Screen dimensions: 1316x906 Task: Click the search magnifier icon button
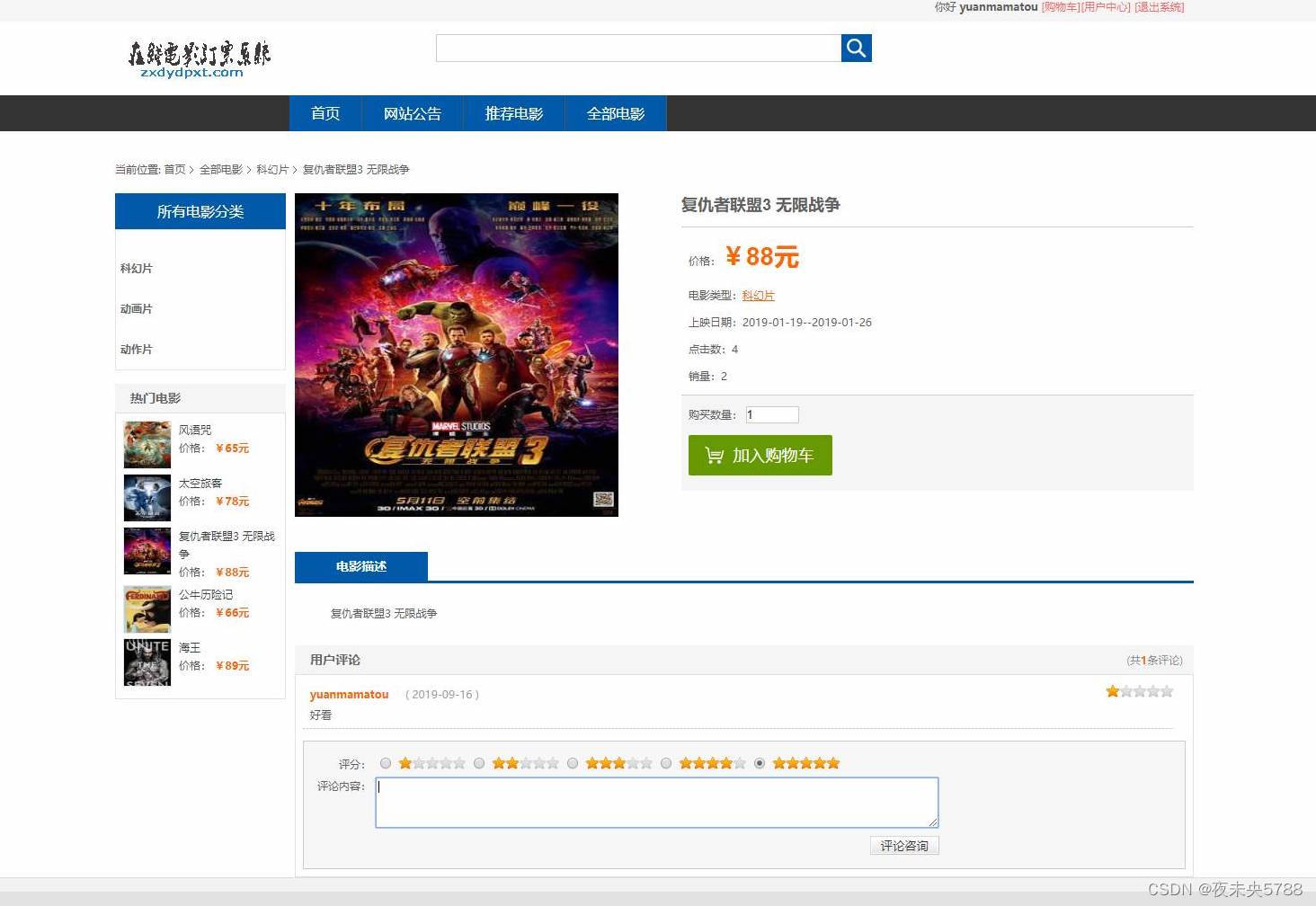click(x=856, y=48)
